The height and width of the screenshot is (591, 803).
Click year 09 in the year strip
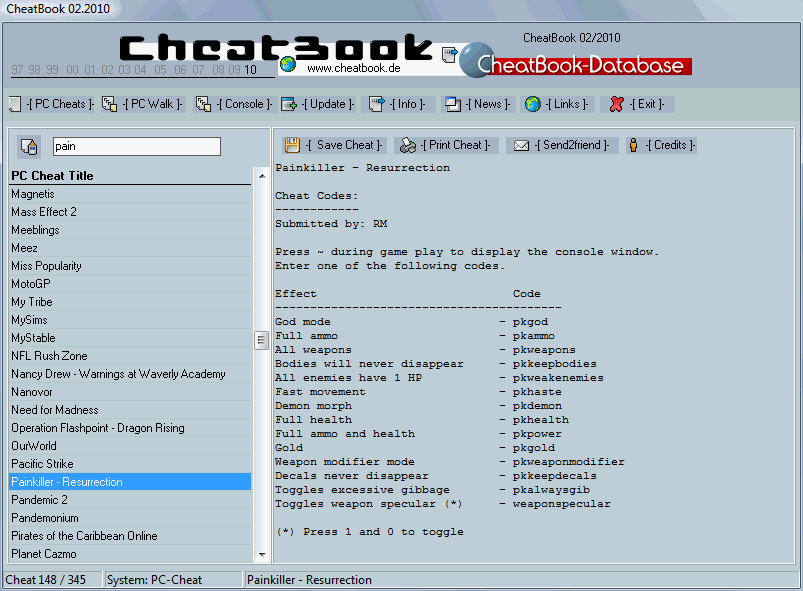(235, 70)
